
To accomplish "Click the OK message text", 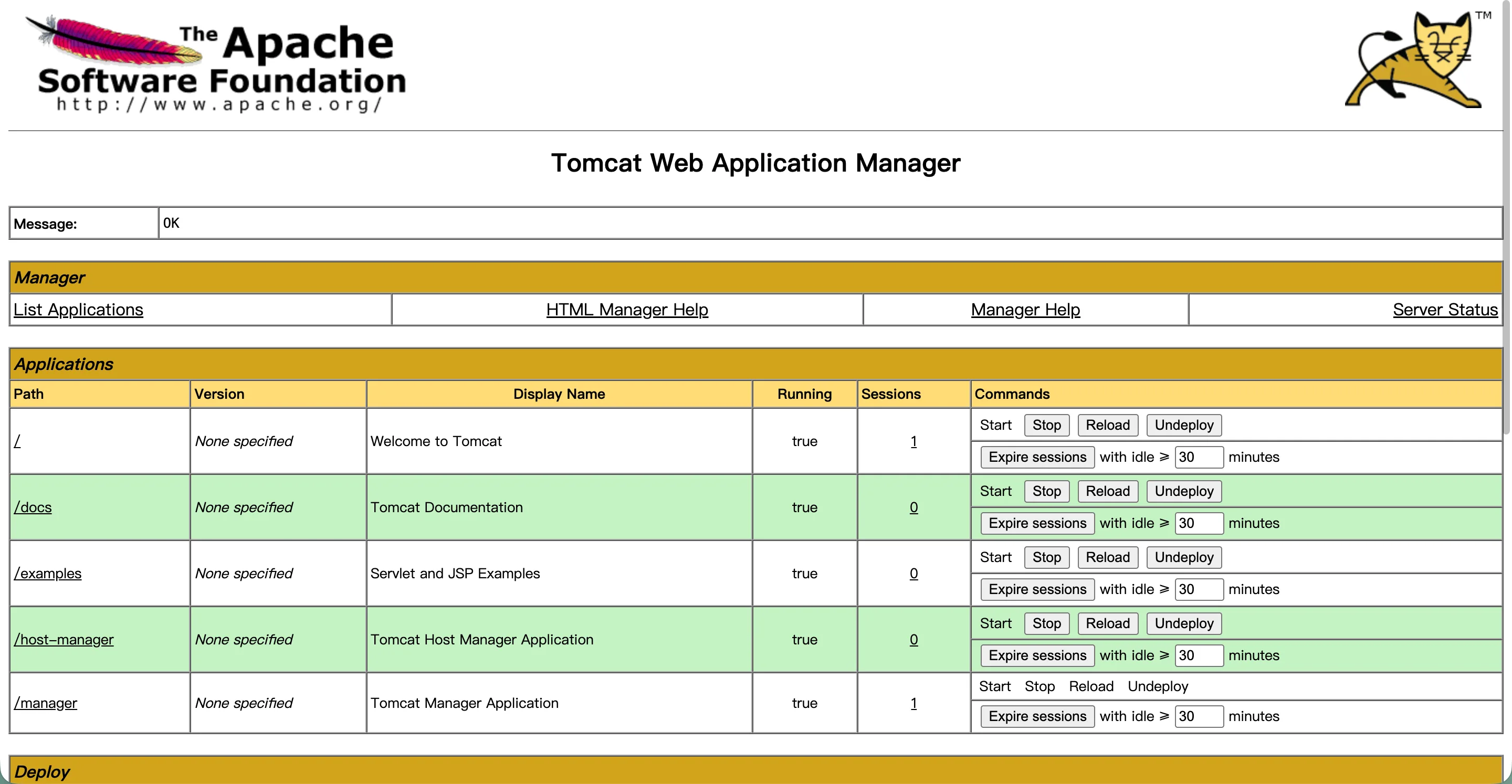I will (171, 223).
